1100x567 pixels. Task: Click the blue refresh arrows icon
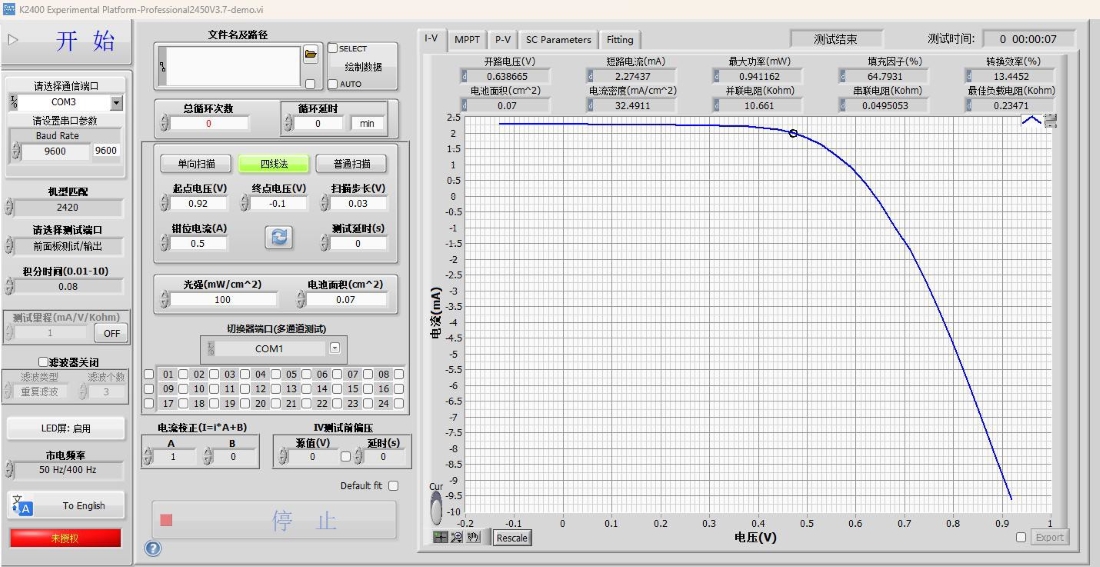tap(279, 237)
